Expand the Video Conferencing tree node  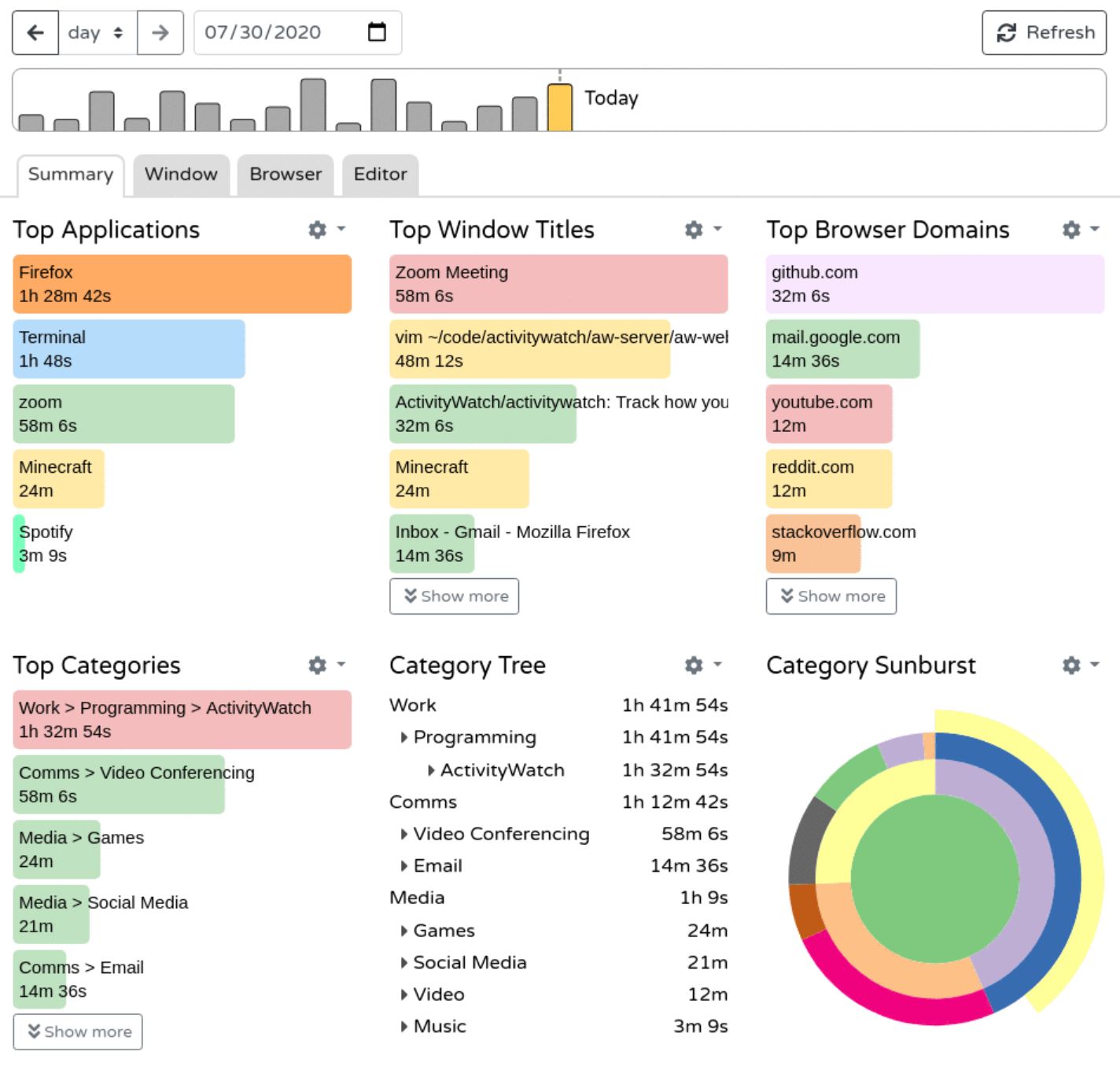click(x=404, y=834)
